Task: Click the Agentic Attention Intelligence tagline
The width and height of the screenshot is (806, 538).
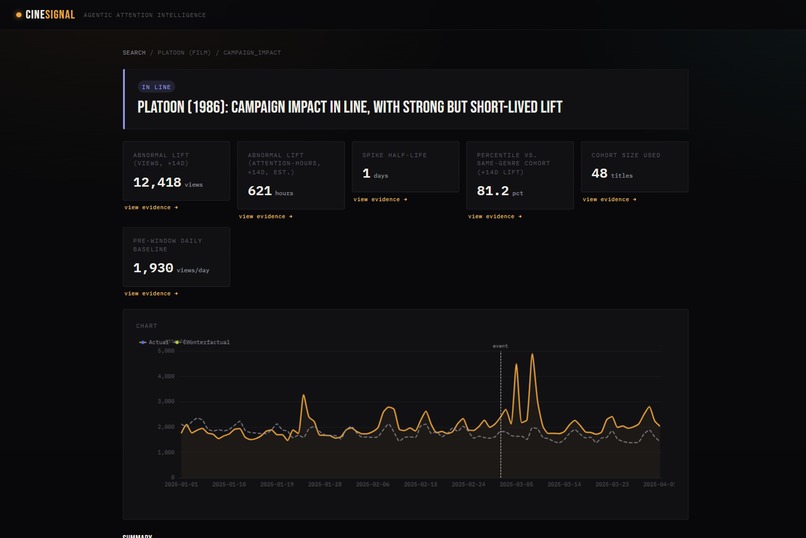Action: [144, 15]
